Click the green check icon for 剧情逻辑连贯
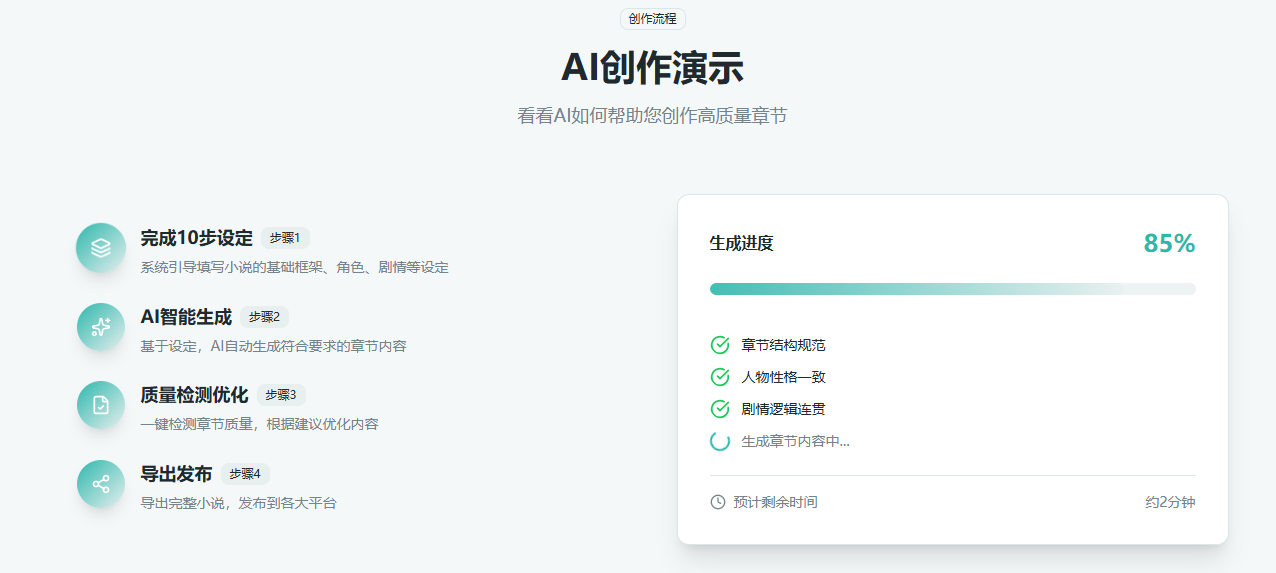The image size is (1276, 573). point(720,409)
